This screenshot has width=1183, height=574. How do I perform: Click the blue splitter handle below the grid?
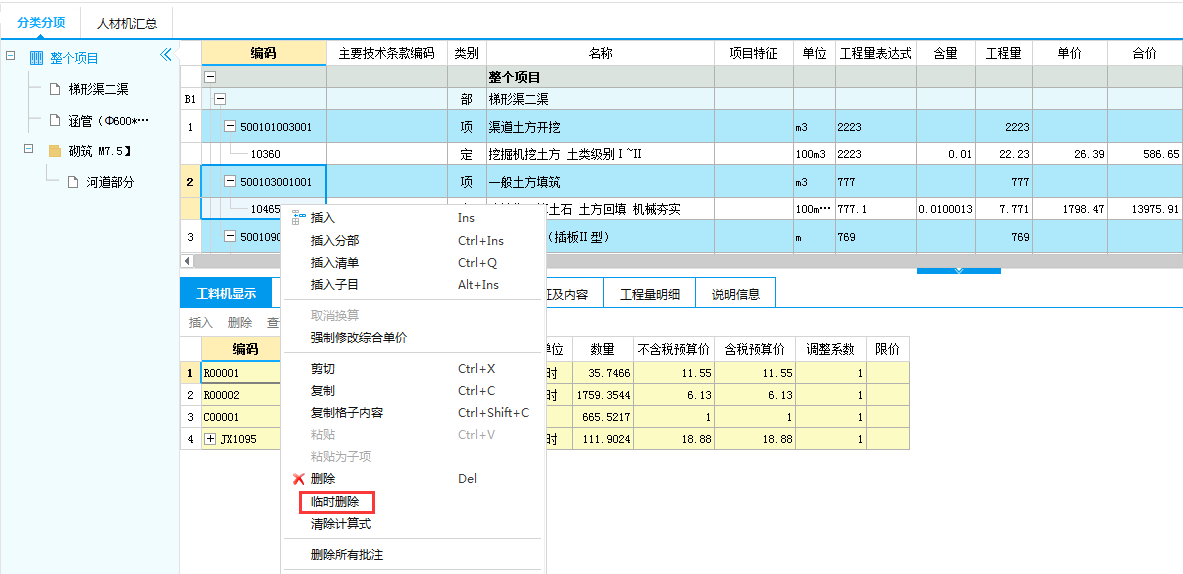pyautogui.click(x=958, y=269)
